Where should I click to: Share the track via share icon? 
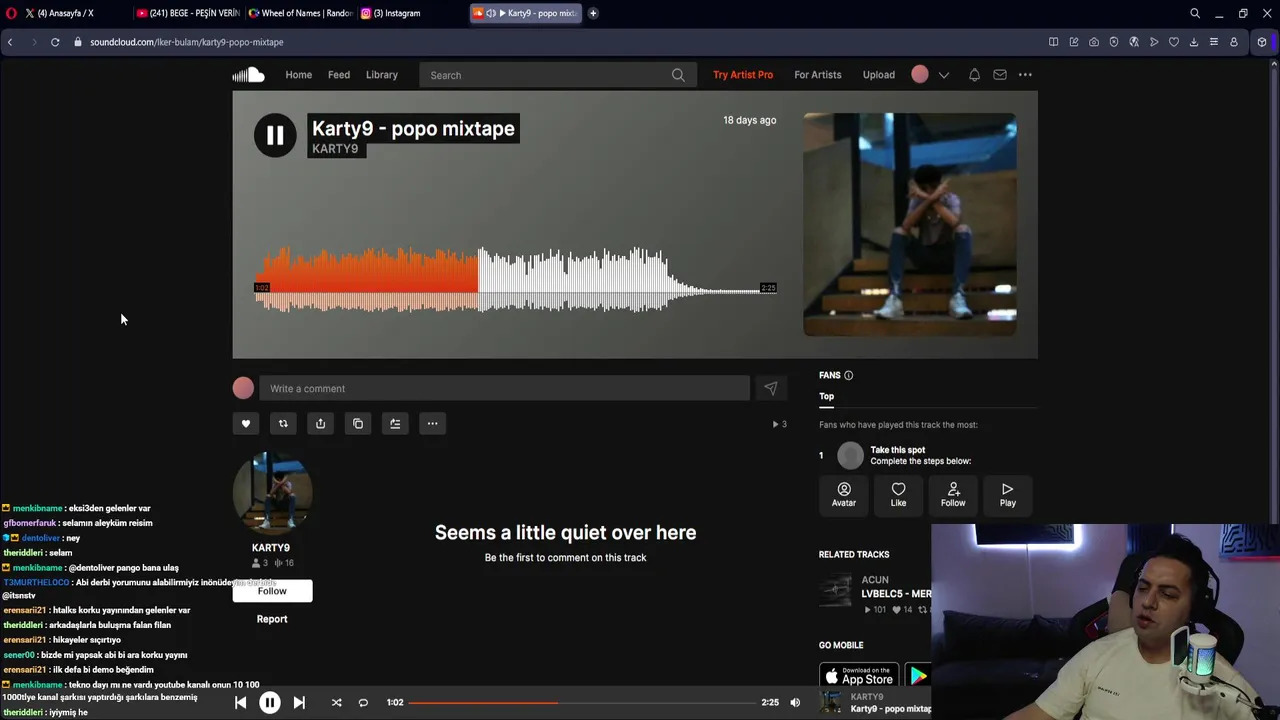click(x=320, y=424)
